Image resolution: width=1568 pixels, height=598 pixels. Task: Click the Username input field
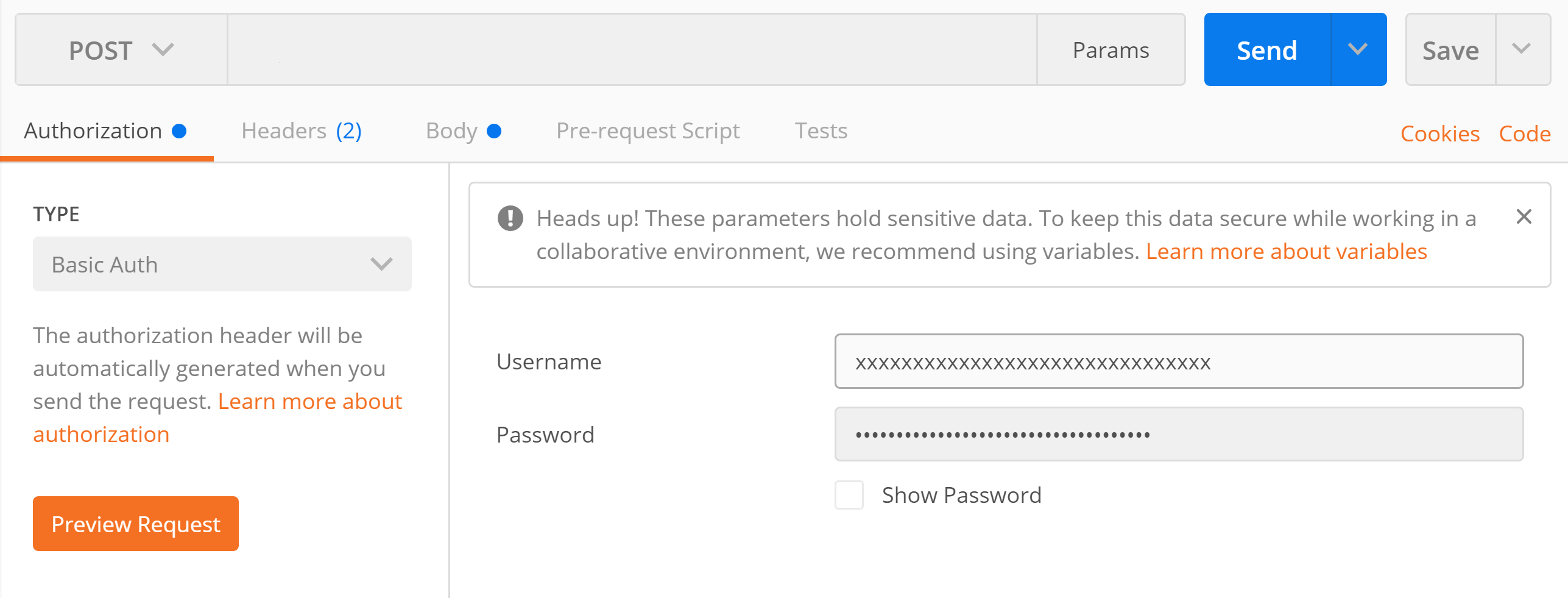pyautogui.click(x=1179, y=361)
